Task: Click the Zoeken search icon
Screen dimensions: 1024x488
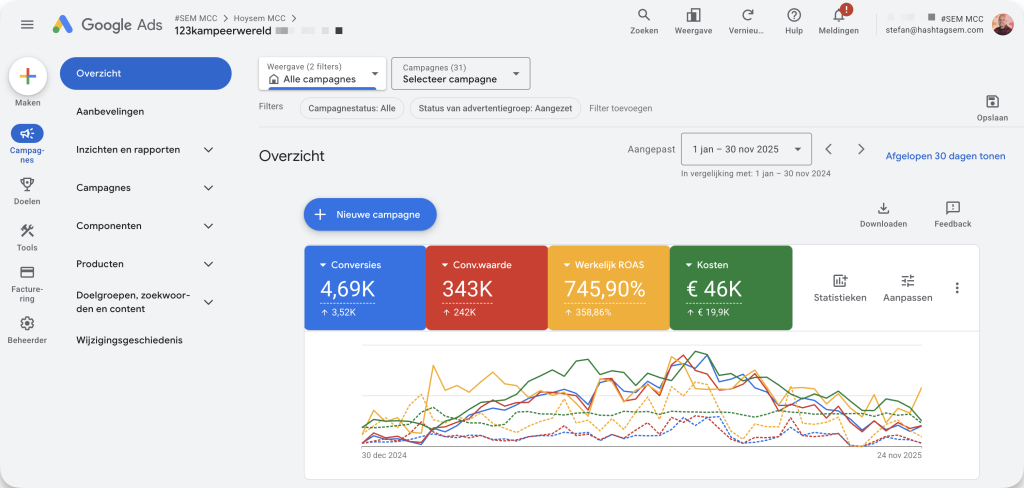Action: pos(644,15)
